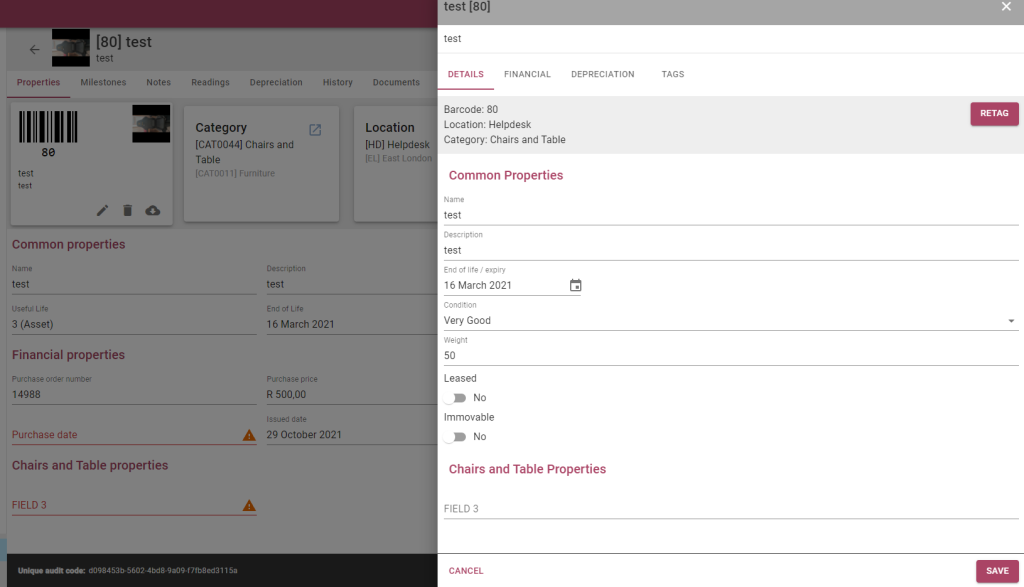The width and height of the screenshot is (1024, 587).
Task: Switch to the Details tab
Action: (466, 74)
